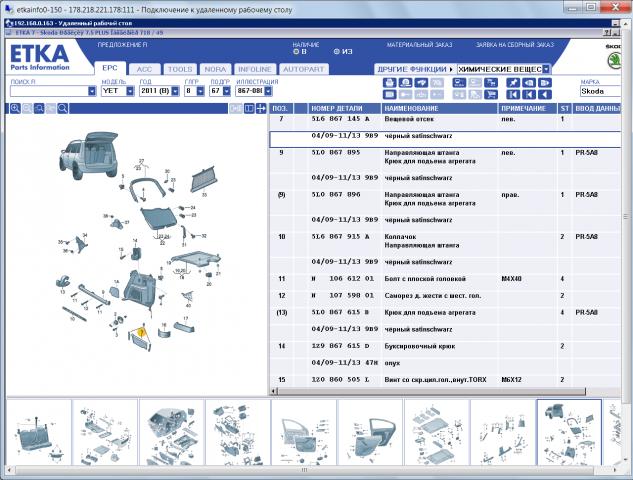Click the skip-back icon in the lower toolbar row
The image size is (633, 480).
click(529, 94)
